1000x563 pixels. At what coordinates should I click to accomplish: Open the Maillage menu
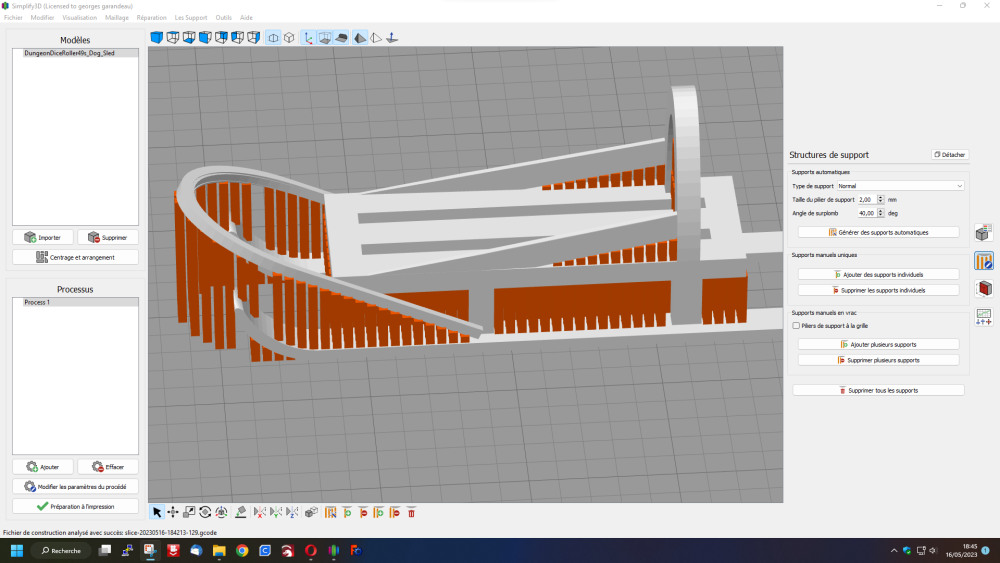click(117, 18)
